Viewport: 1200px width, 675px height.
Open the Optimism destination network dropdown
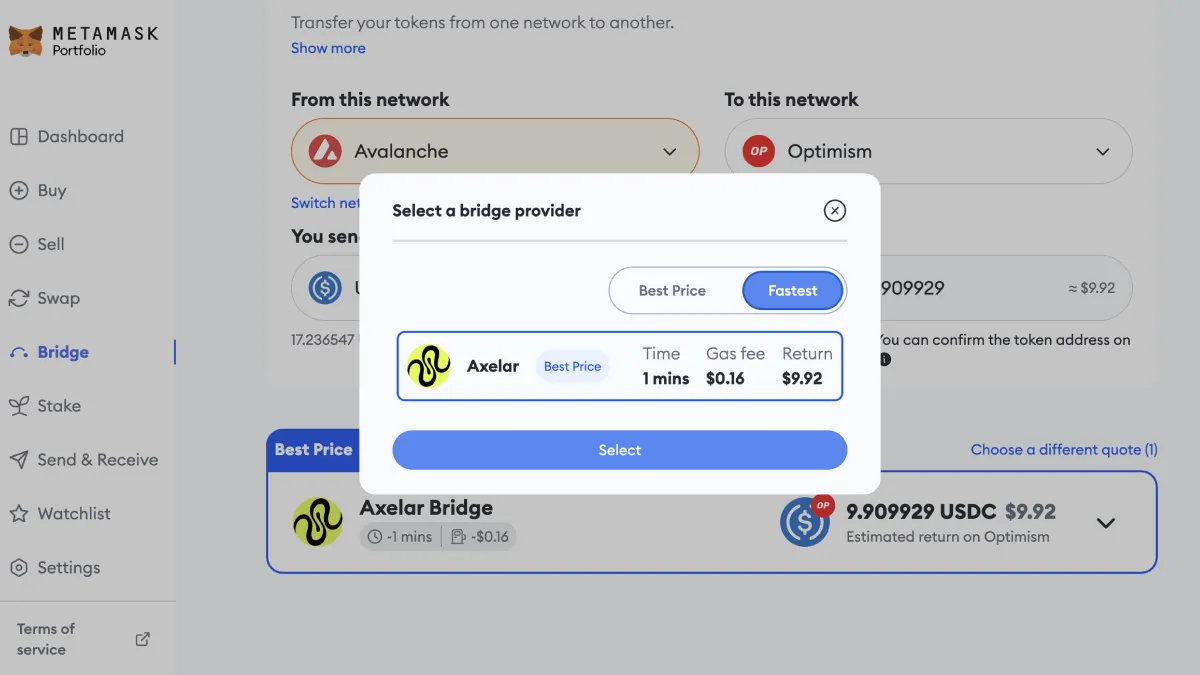[x=928, y=152]
